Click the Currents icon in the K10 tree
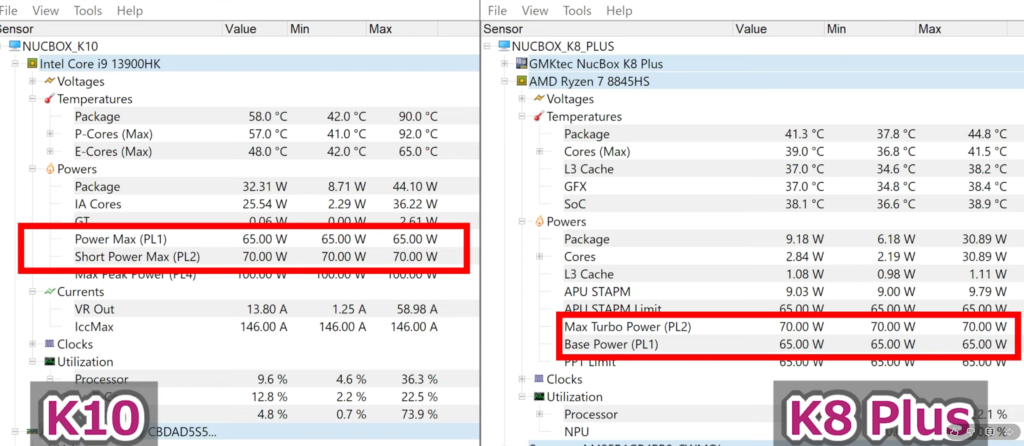This screenshot has width=1024, height=446. pos(48,292)
